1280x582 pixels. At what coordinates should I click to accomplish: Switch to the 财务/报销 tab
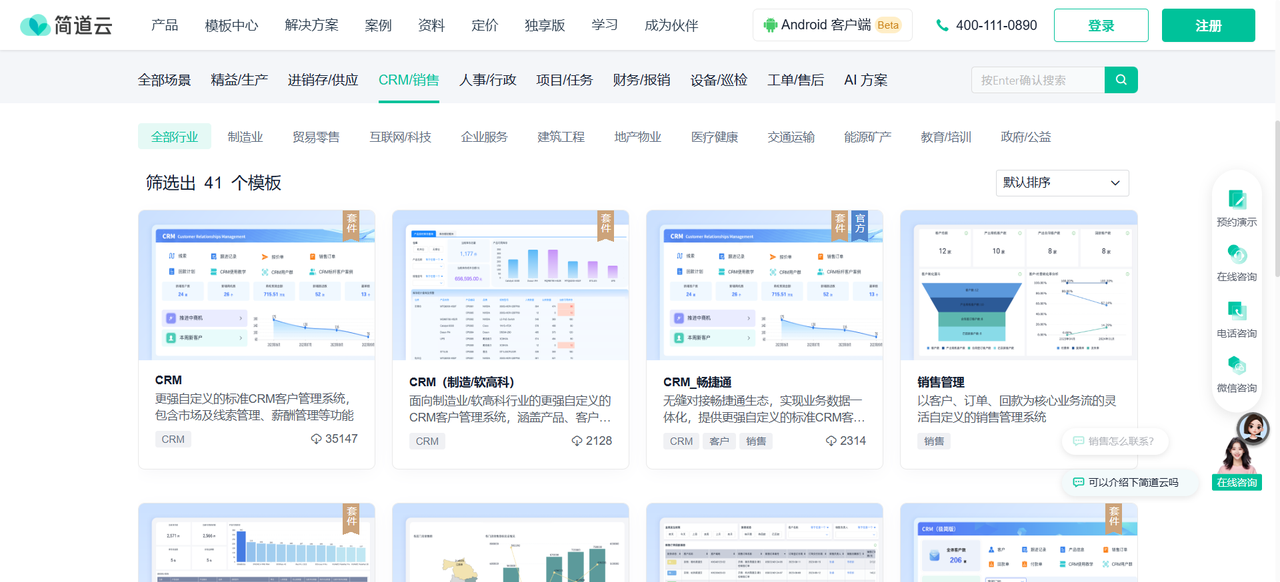(642, 80)
